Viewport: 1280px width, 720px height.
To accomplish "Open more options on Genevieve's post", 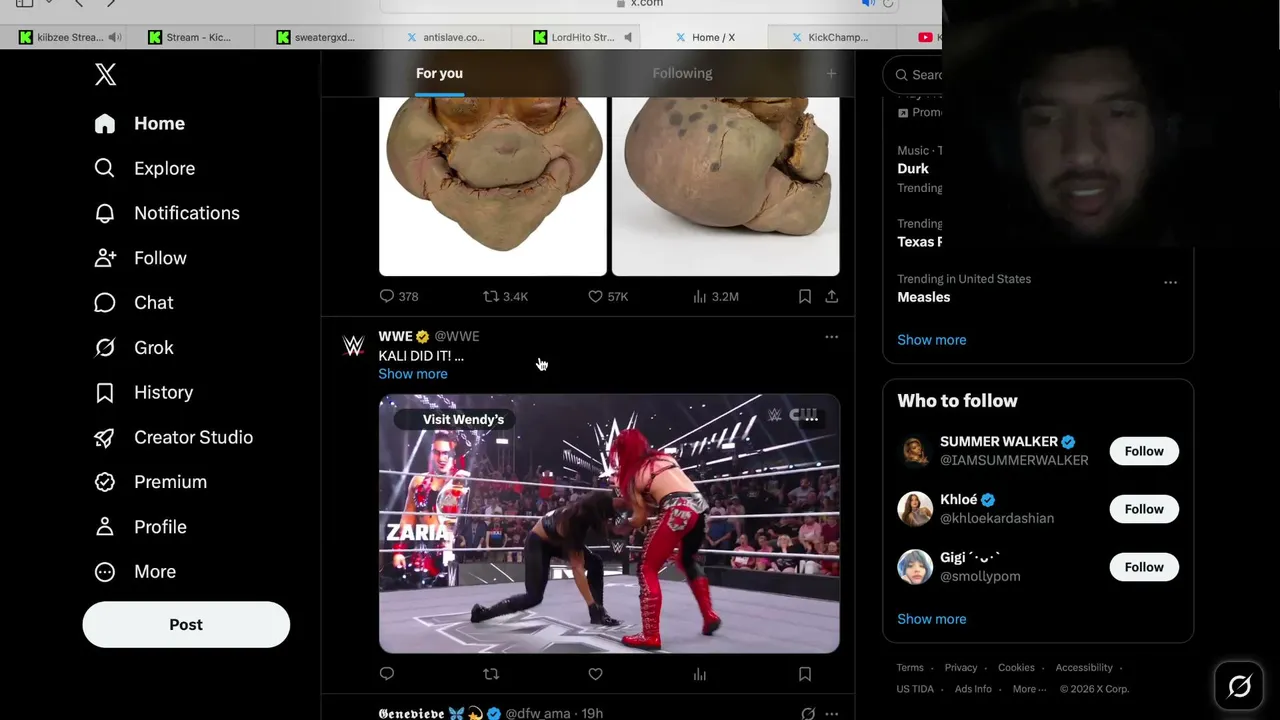I will [831, 713].
